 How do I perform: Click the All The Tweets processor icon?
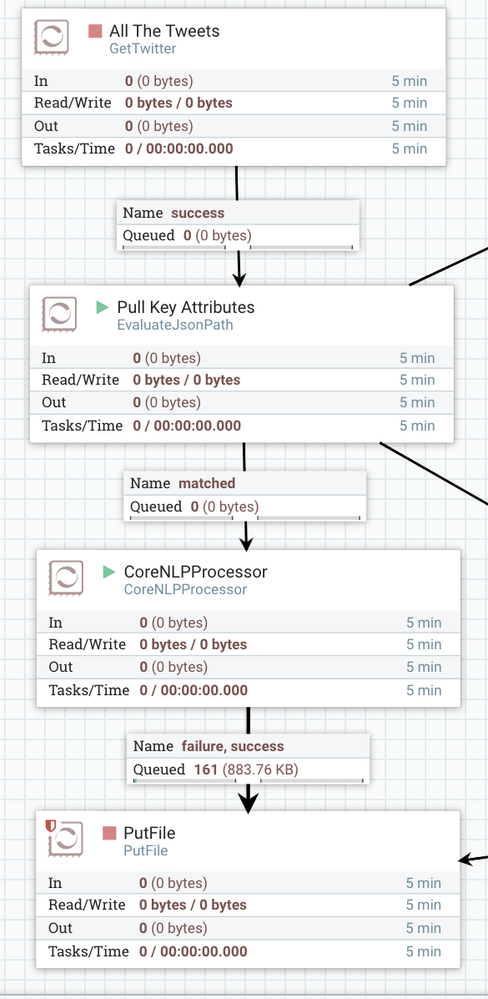(x=52, y=38)
